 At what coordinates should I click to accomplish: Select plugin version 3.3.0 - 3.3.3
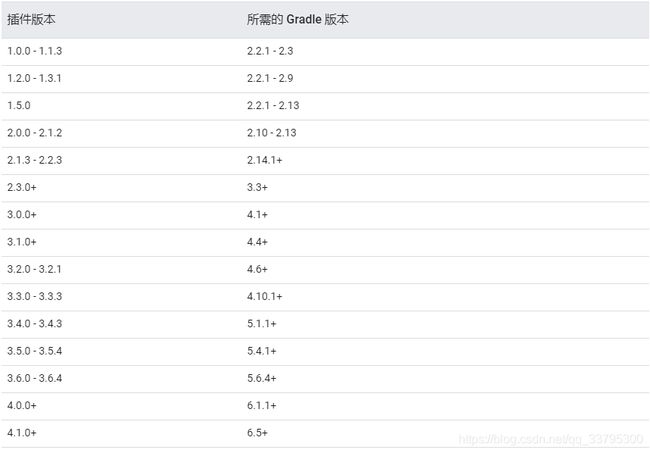[x=34, y=296]
